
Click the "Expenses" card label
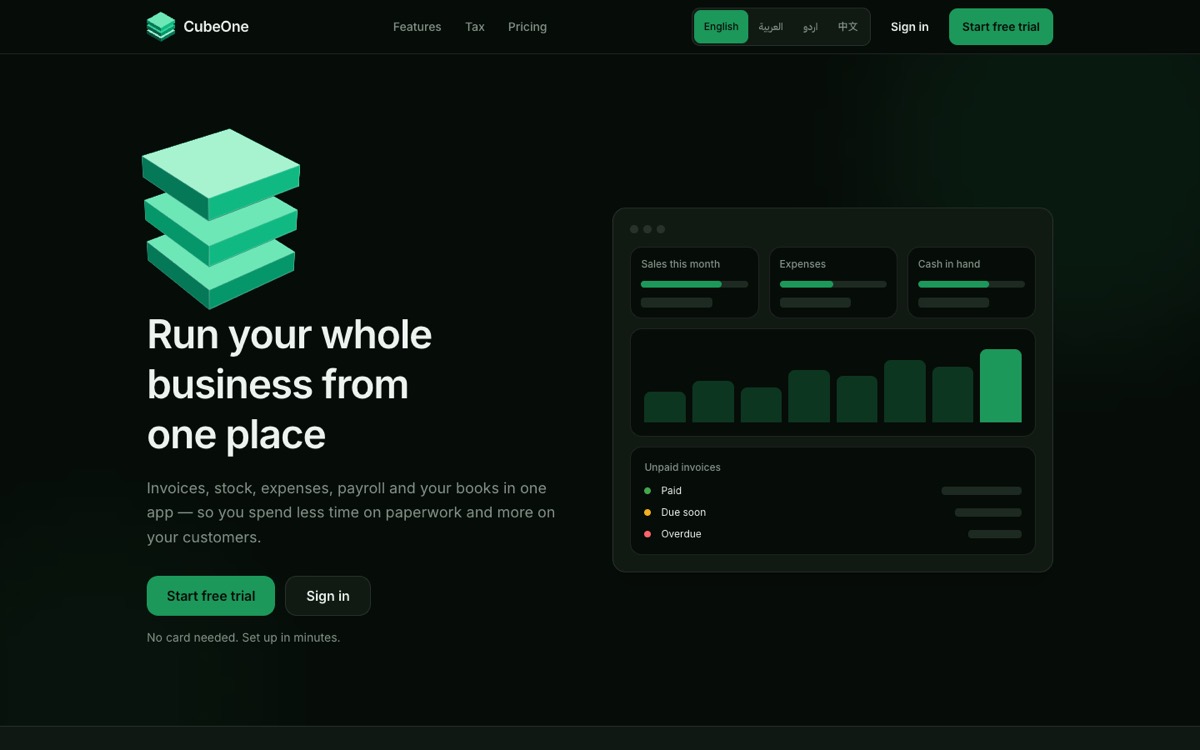pyautogui.click(x=803, y=264)
